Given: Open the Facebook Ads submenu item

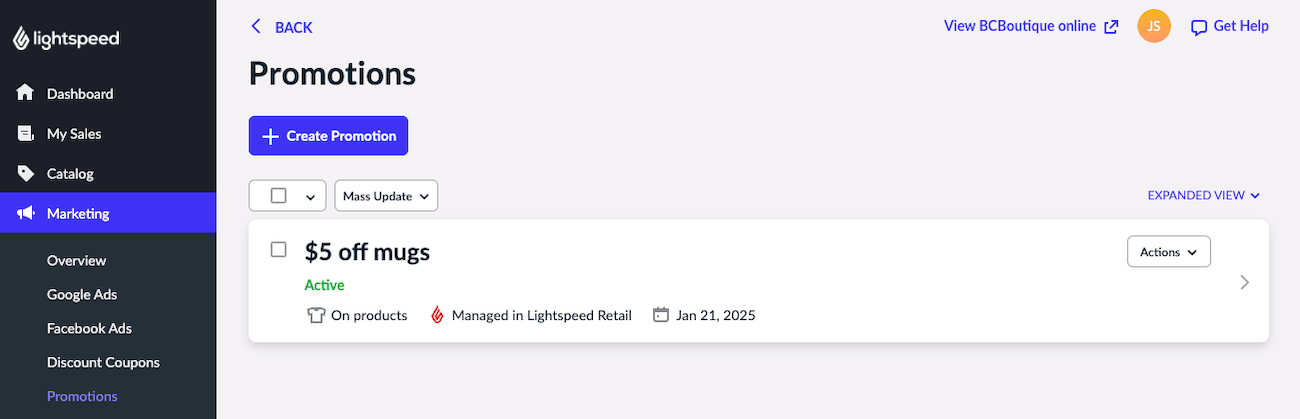Looking at the screenshot, I should pyautogui.click(x=89, y=328).
